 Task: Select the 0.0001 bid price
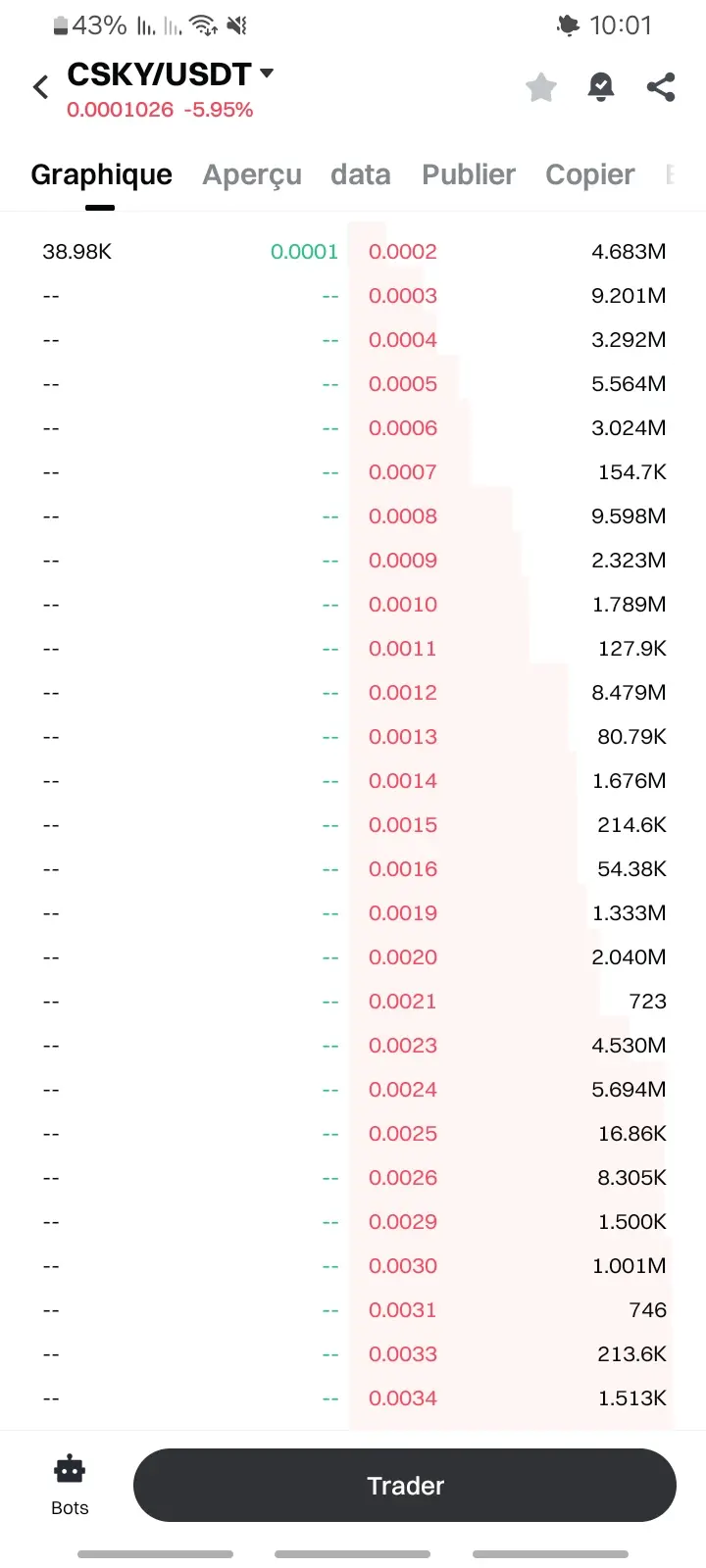(304, 252)
